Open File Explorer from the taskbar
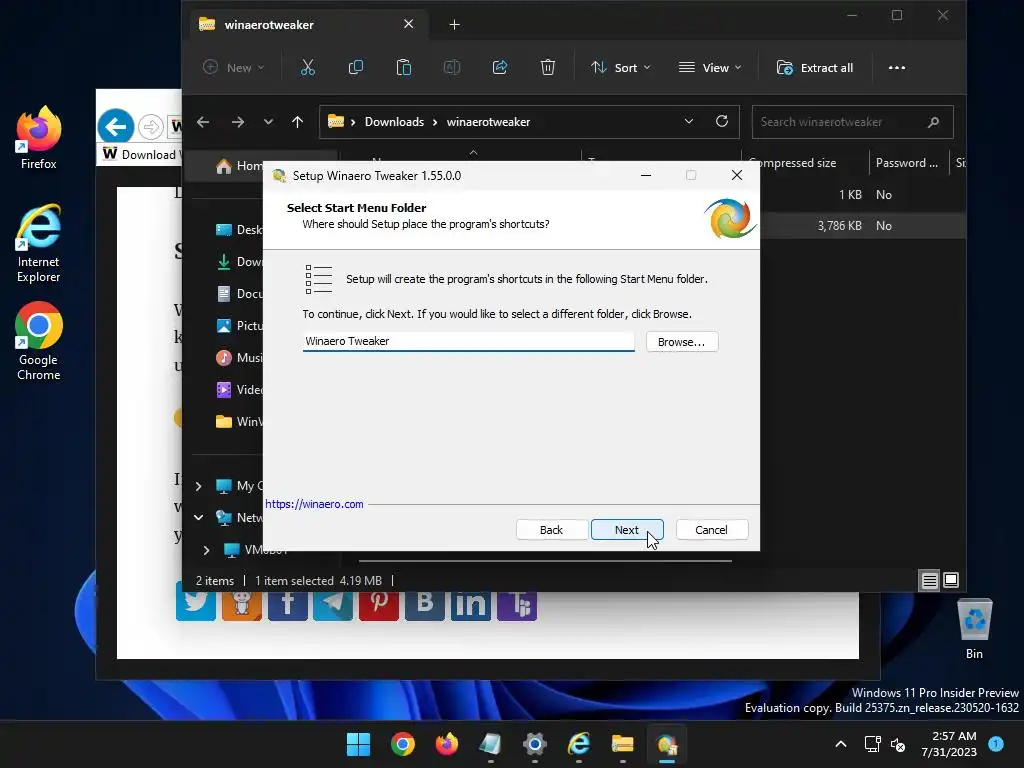This screenshot has width=1024, height=768. [x=622, y=744]
